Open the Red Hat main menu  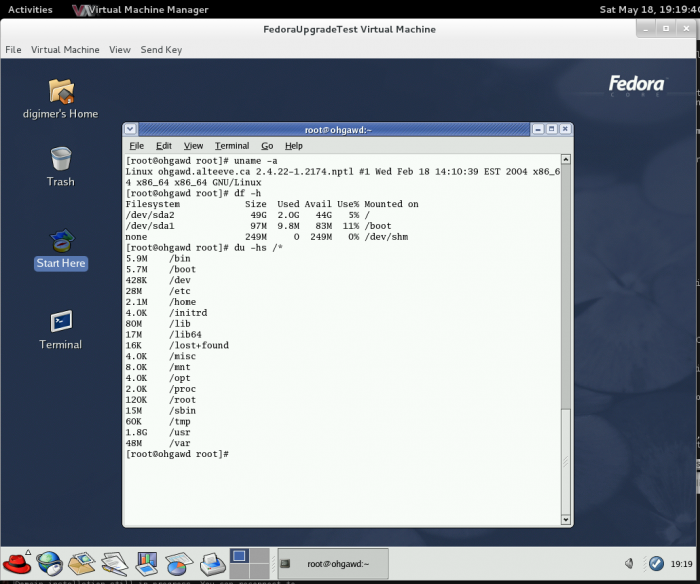(18, 563)
